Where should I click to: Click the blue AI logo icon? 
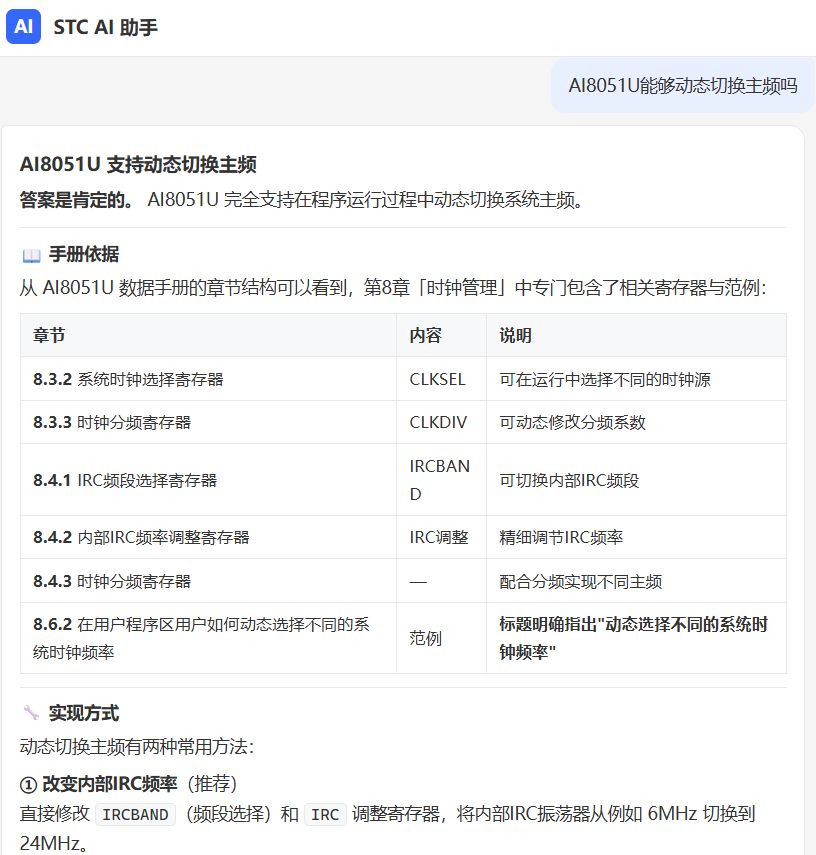tap(23, 26)
